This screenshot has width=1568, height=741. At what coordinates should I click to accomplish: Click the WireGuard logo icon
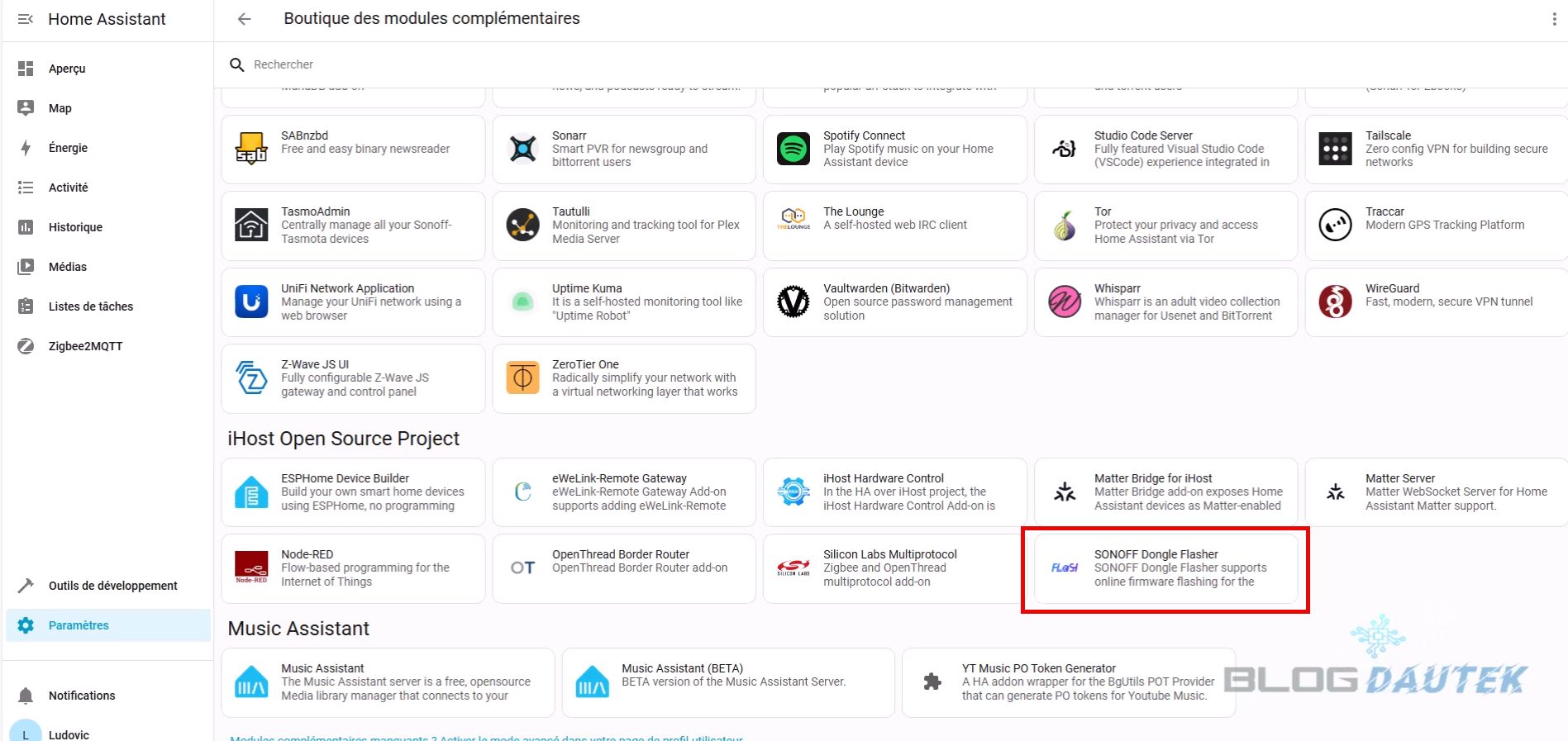1335,302
